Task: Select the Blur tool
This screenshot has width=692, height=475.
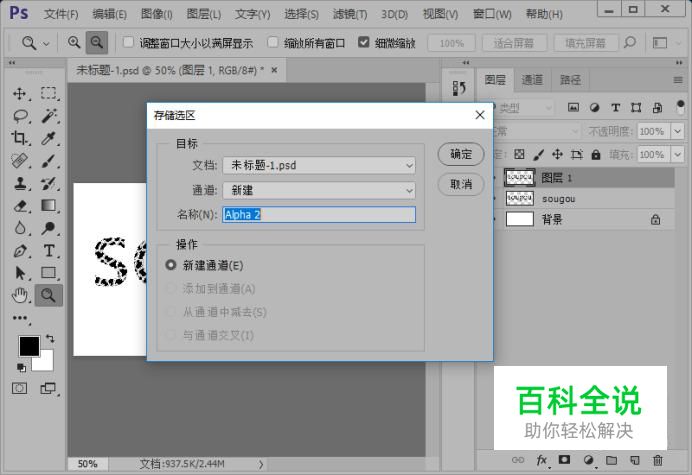Action: 19,228
